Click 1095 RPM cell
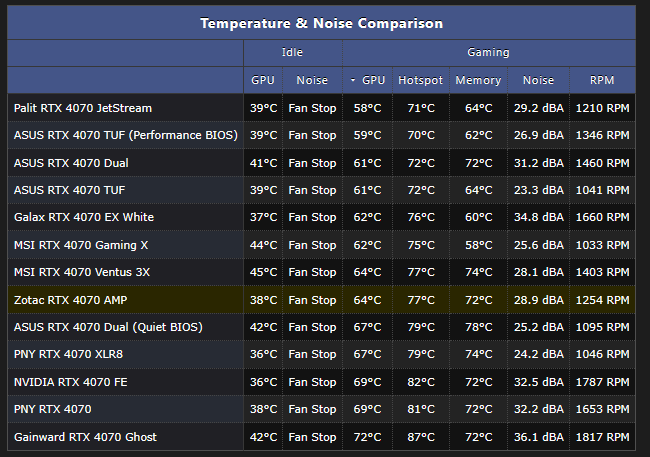 [602, 327]
